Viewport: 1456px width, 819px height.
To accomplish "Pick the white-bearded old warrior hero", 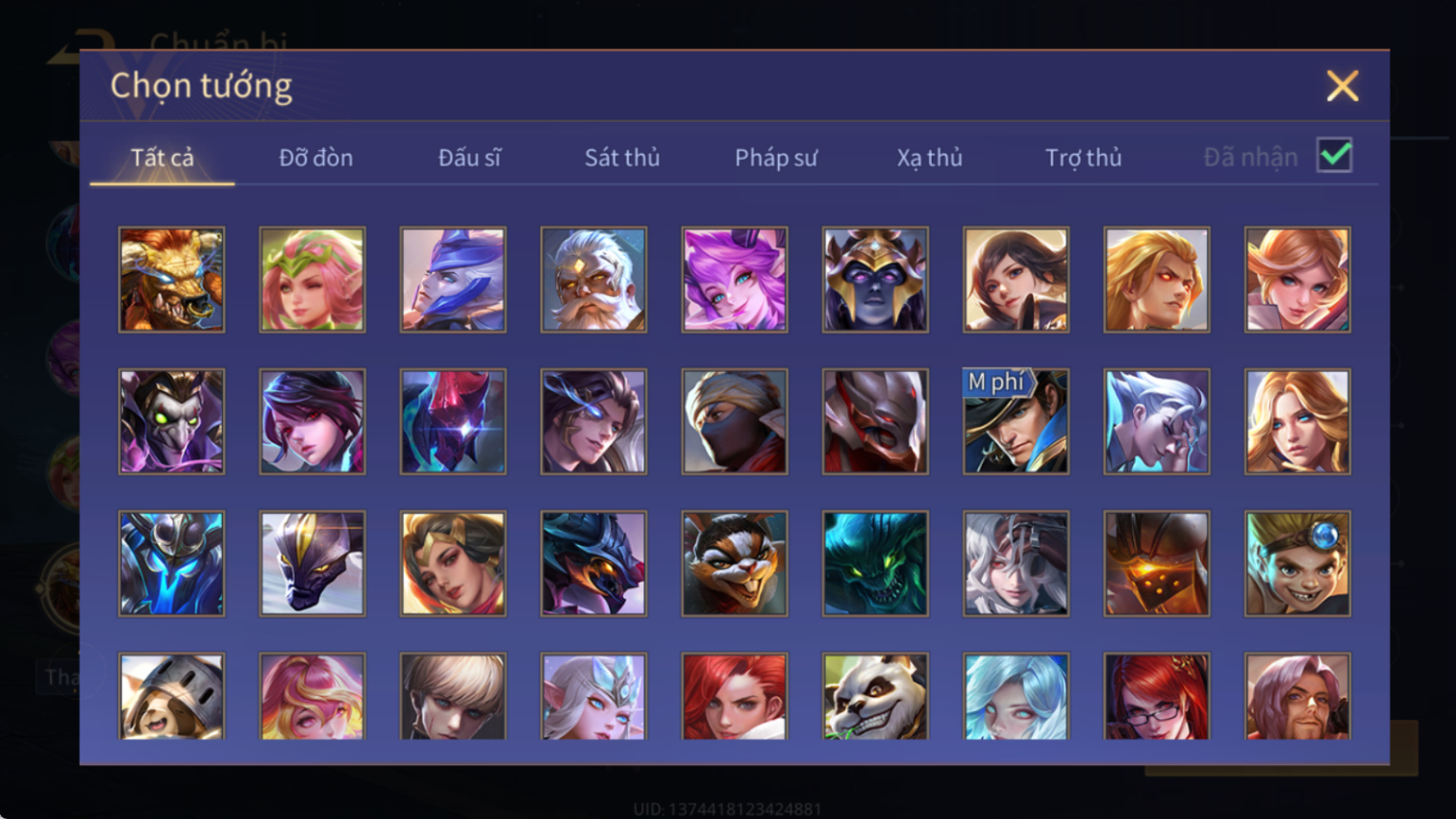I will click(593, 280).
